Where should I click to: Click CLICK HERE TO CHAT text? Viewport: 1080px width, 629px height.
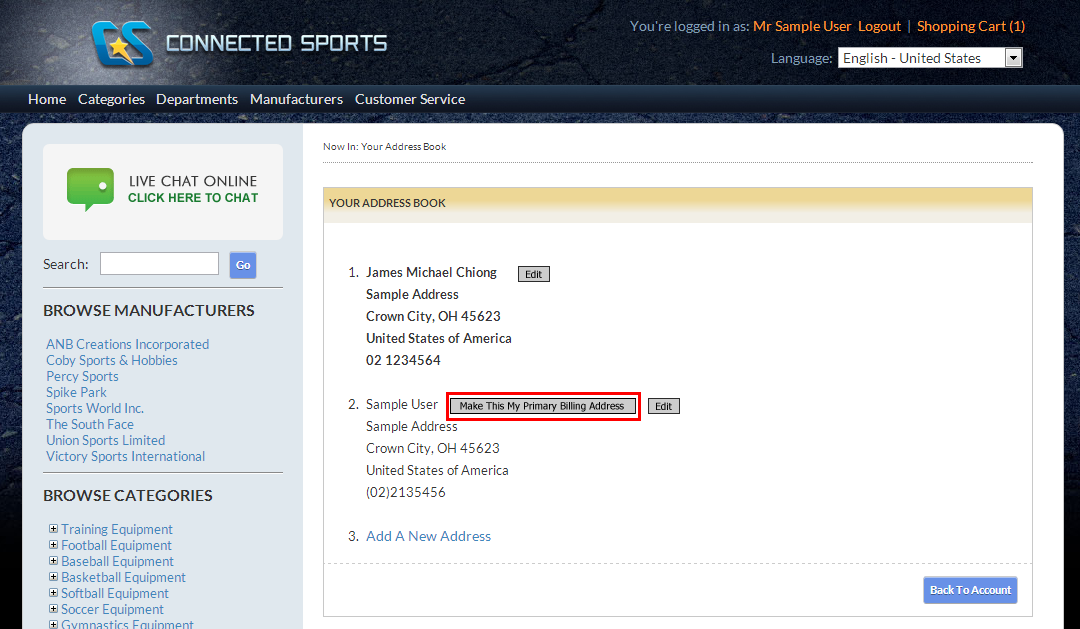point(193,198)
